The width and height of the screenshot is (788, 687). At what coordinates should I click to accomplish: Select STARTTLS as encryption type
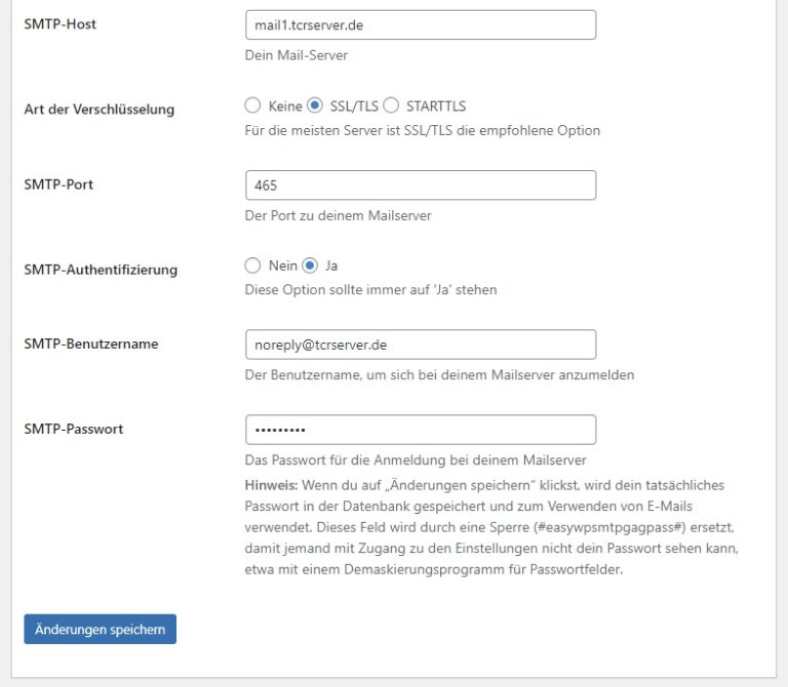pos(391,105)
